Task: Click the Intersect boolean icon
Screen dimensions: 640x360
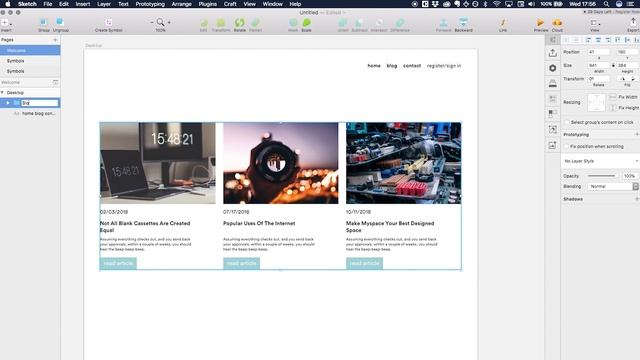Action: click(379, 24)
